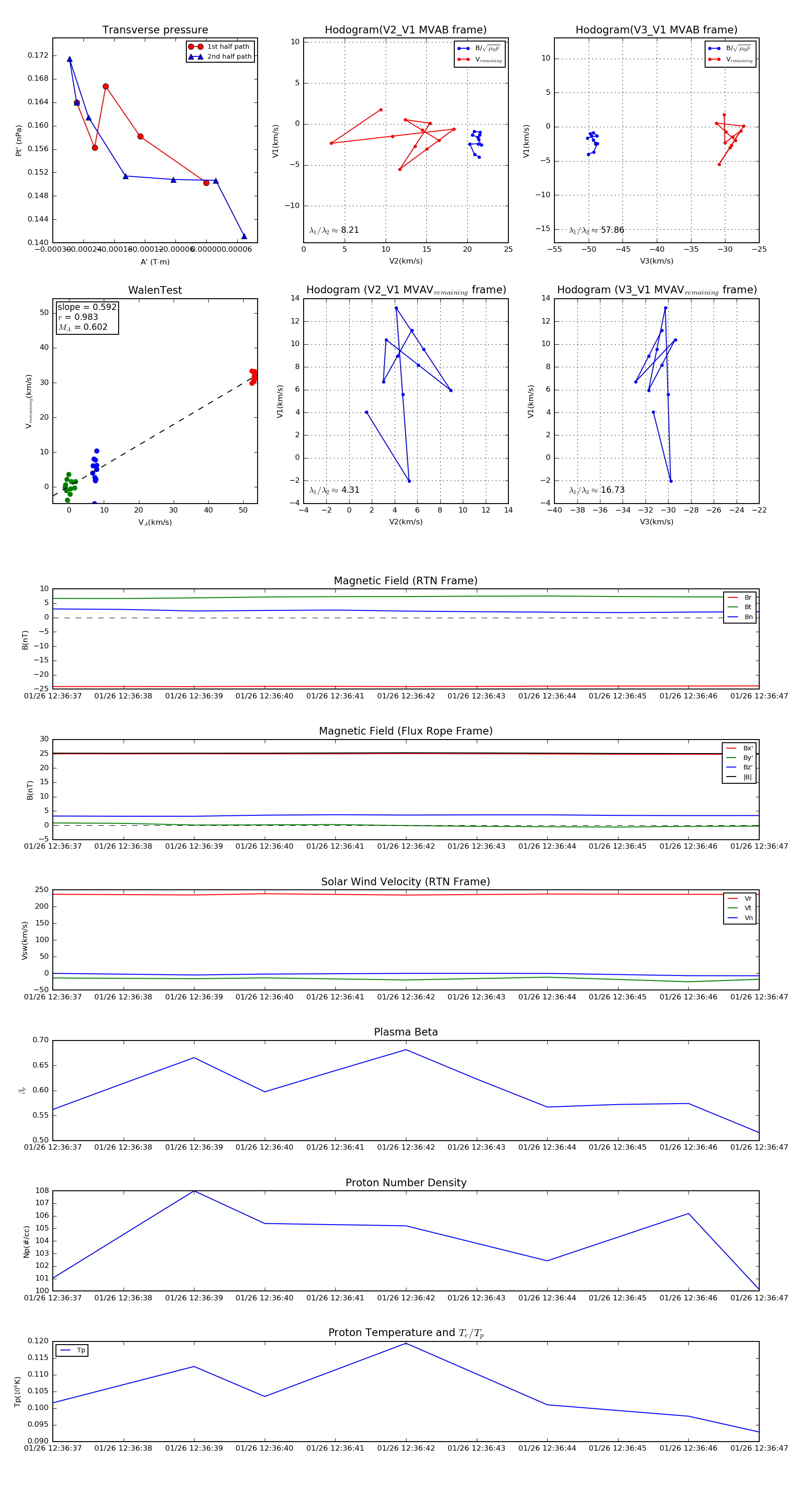The width and height of the screenshot is (812, 1489).
Task: Click the "Tp(10^6K)" y-axis label
Action: [17, 1392]
